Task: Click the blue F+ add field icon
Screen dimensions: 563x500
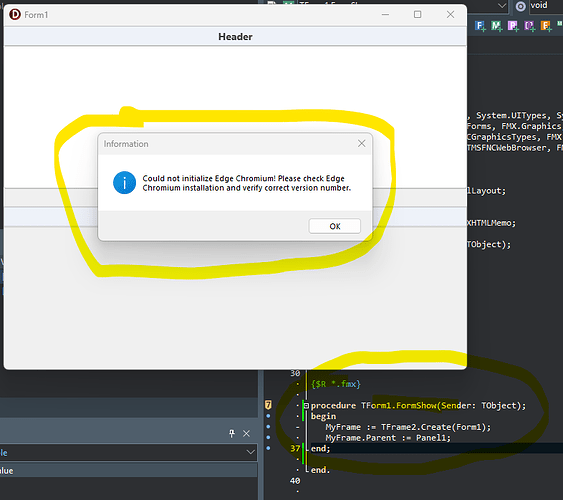Action: click(480, 26)
